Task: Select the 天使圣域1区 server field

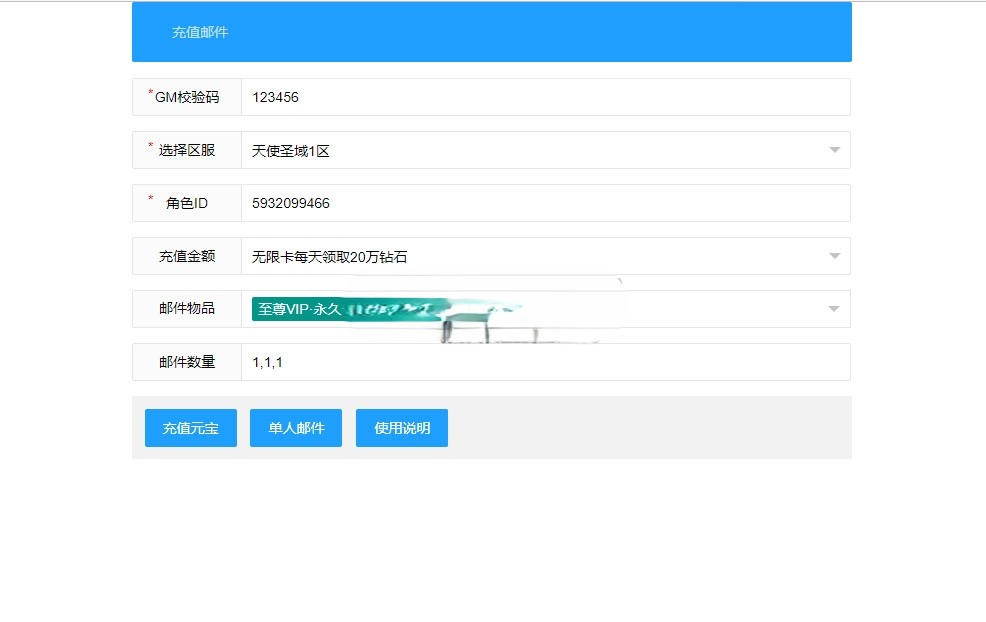Action: 500,150
